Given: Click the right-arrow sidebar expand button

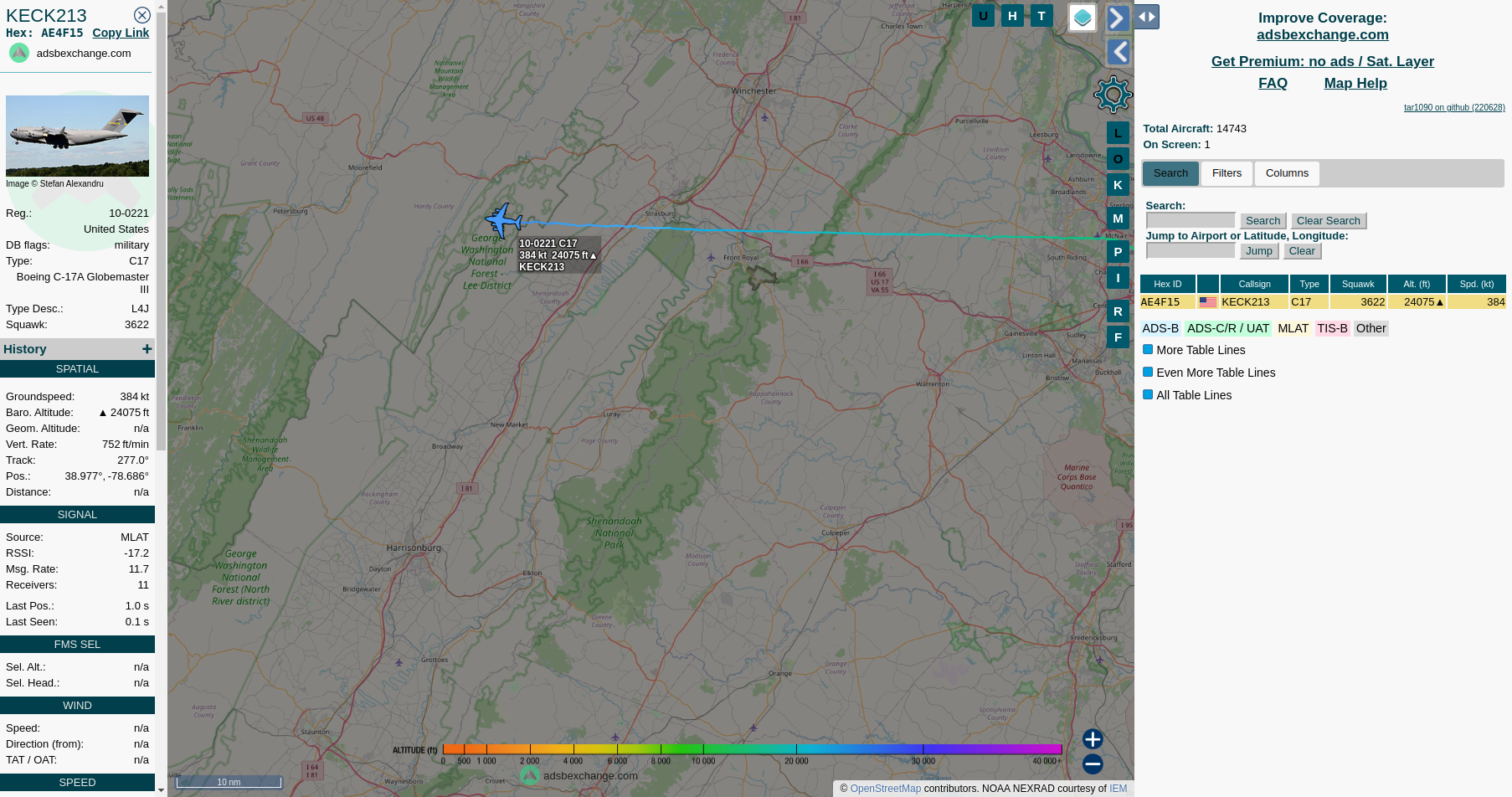Looking at the screenshot, I should pyautogui.click(x=1119, y=18).
